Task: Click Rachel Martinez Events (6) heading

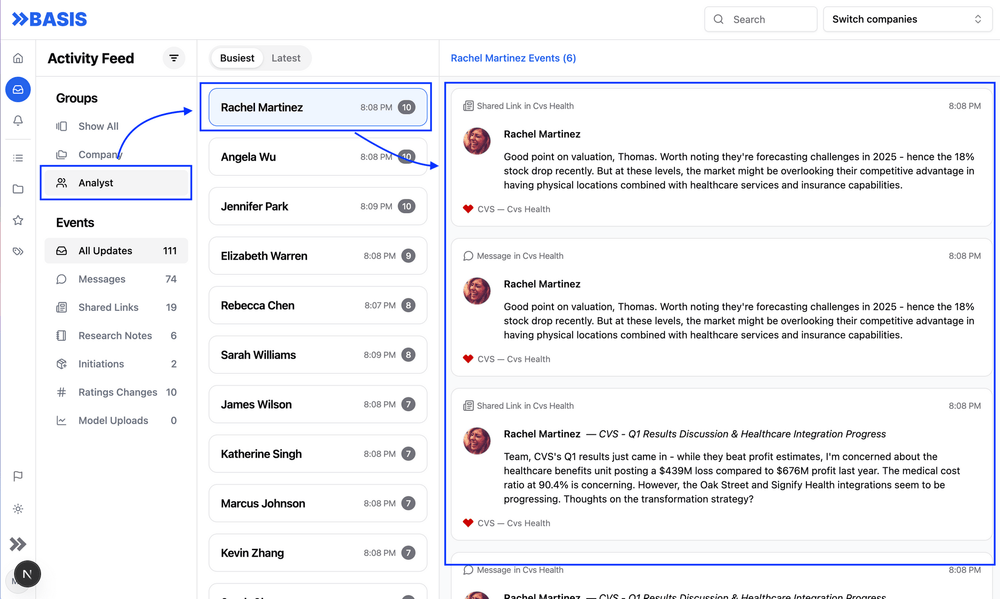Action: click(513, 58)
